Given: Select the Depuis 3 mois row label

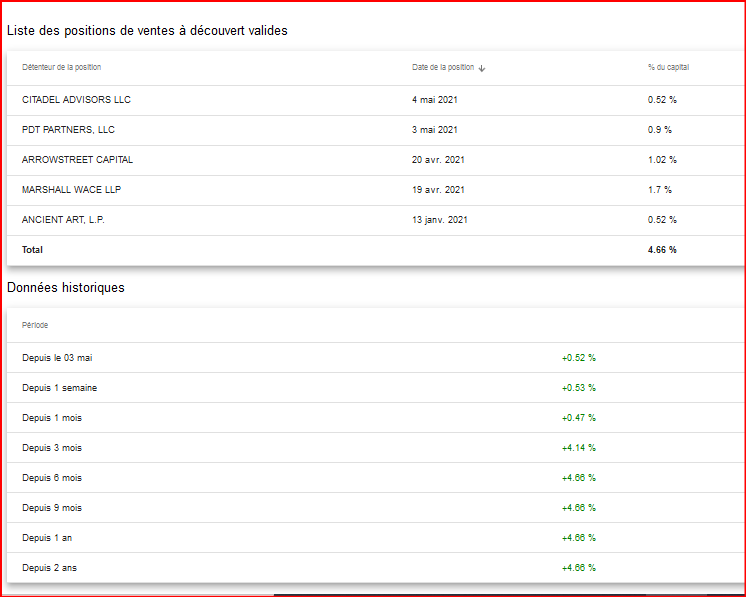Looking at the screenshot, I should [x=52, y=448].
